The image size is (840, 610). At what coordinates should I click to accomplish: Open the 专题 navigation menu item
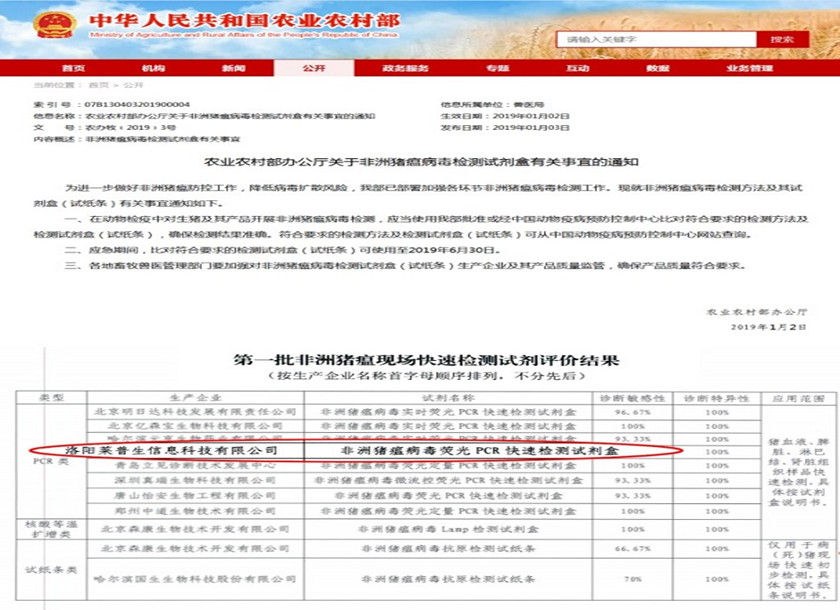(x=498, y=68)
